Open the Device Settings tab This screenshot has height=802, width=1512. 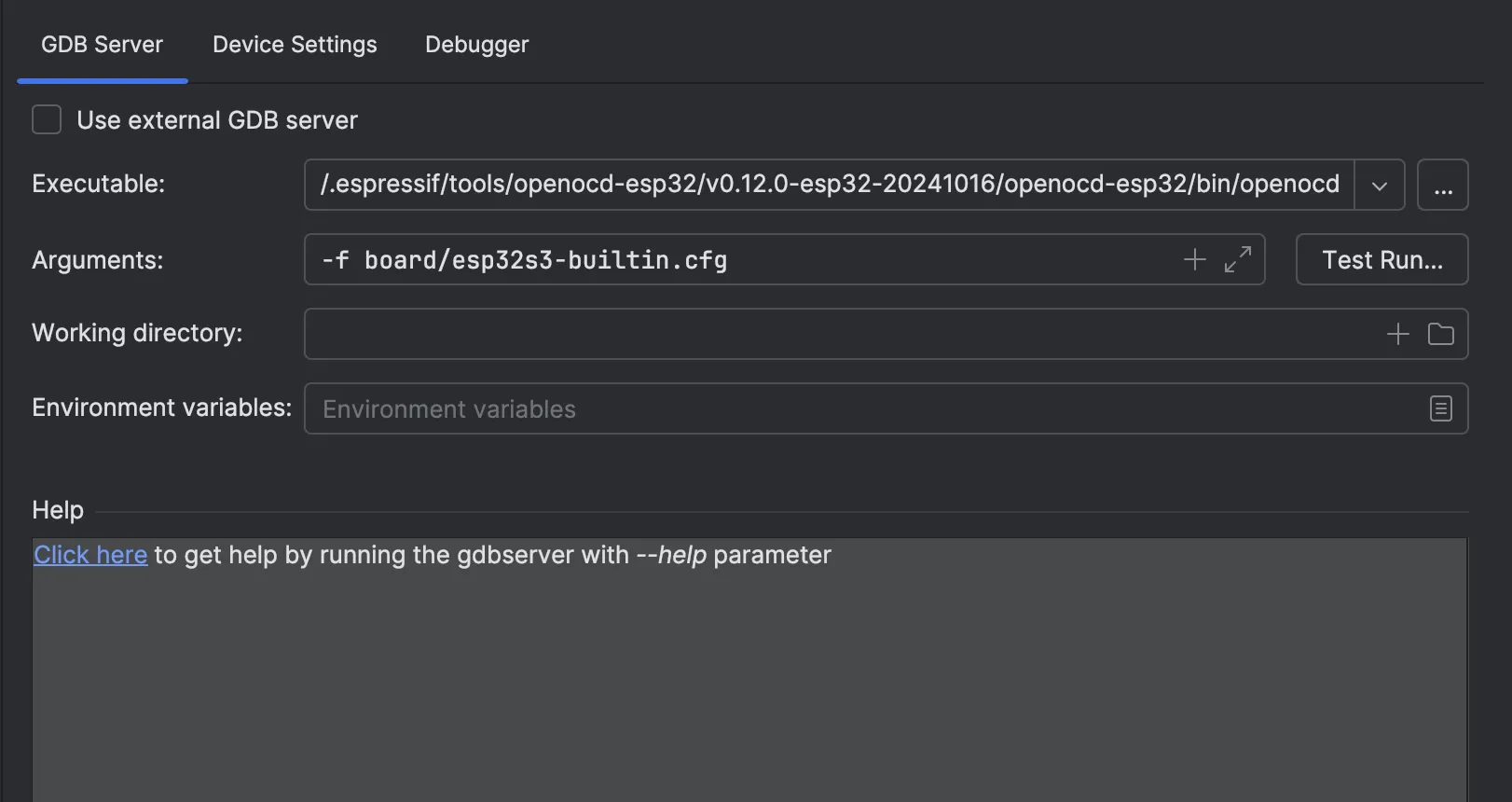(x=295, y=45)
